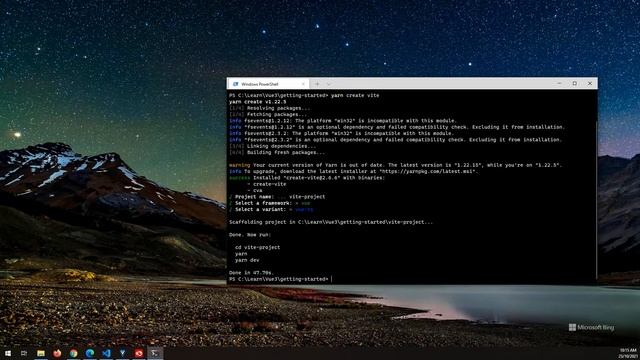Open File Explorer from the taskbar

pyautogui.click(x=41, y=353)
